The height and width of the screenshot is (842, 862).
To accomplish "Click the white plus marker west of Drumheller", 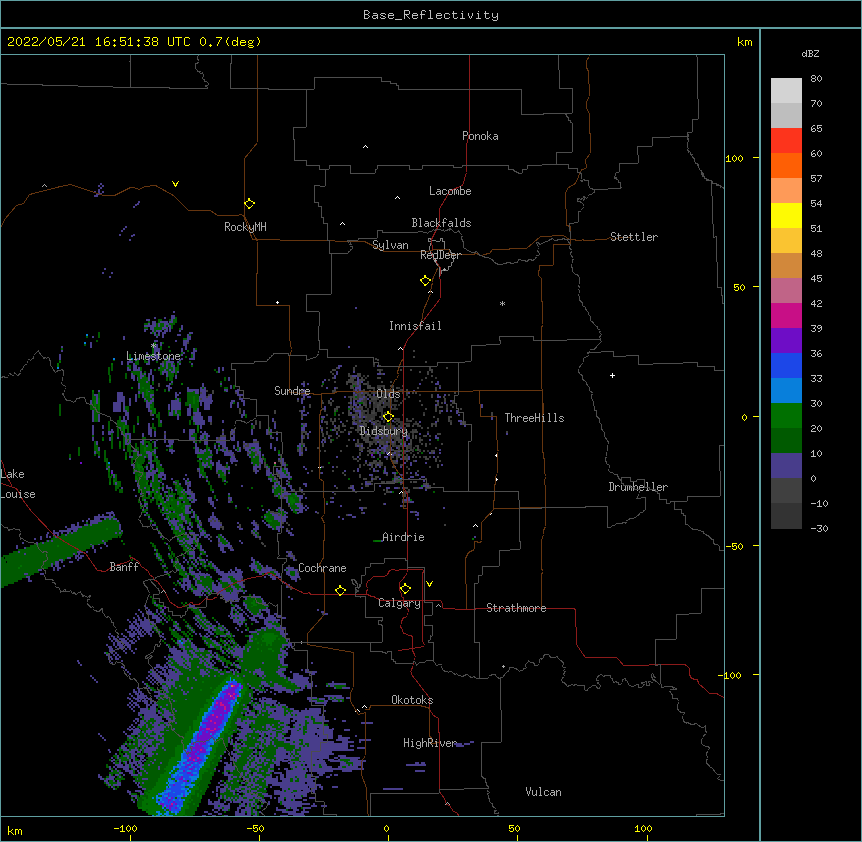I will pyautogui.click(x=612, y=375).
